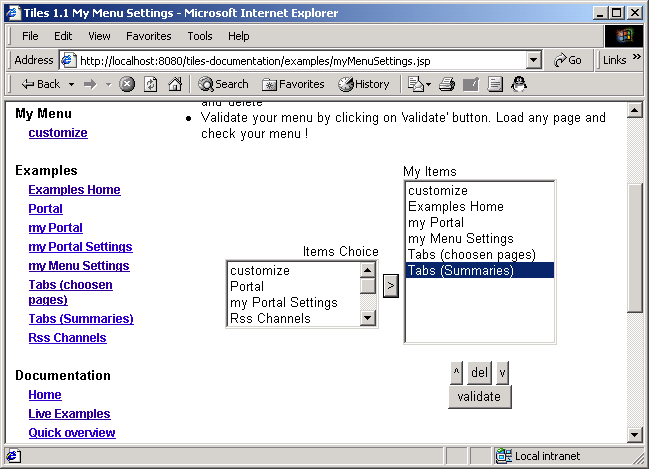Click the Local intranet zone icon
Screen dimensions: 649x469
(x=503, y=456)
